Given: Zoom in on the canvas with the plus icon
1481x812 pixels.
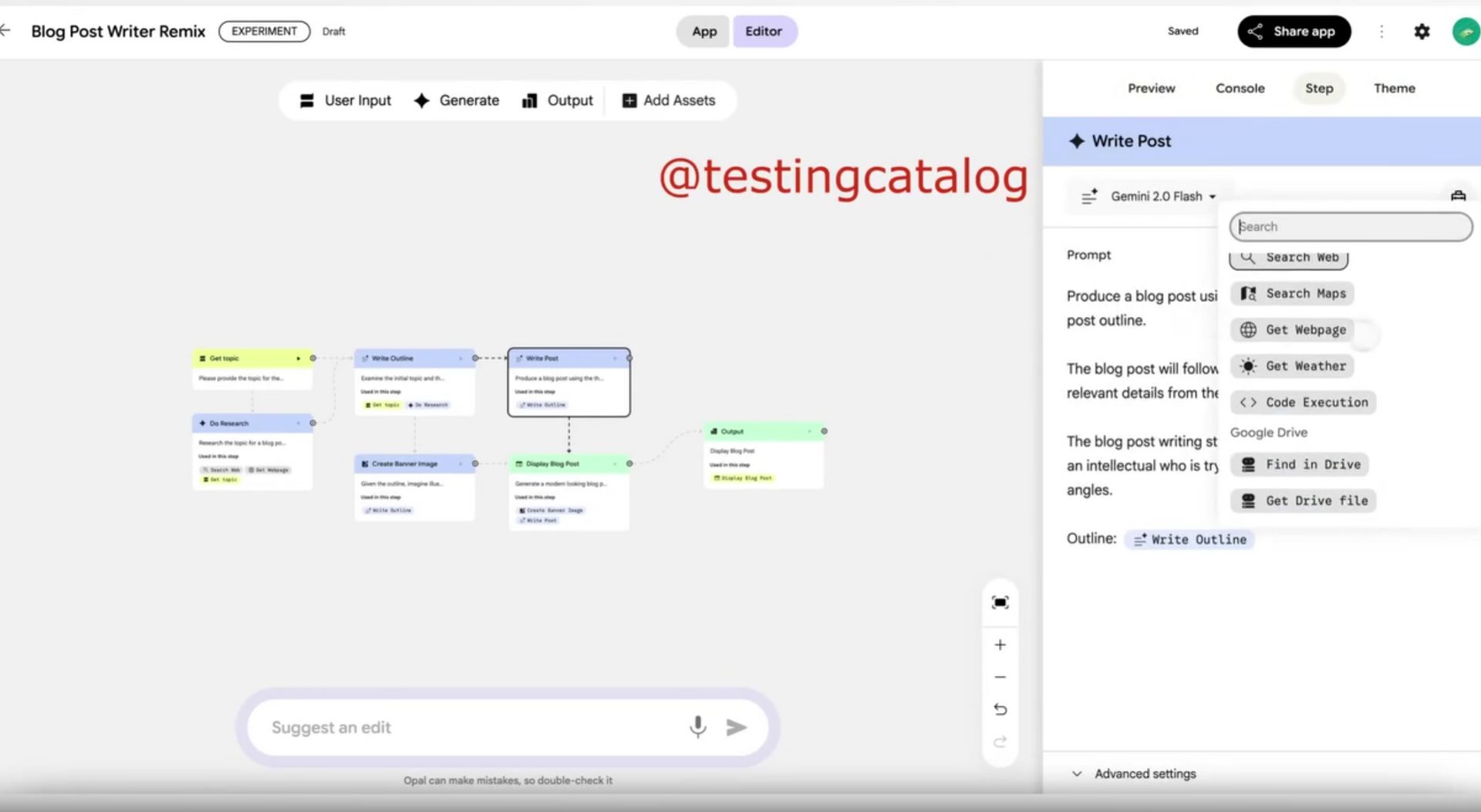Looking at the screenshot, I should pos(1000,645).
